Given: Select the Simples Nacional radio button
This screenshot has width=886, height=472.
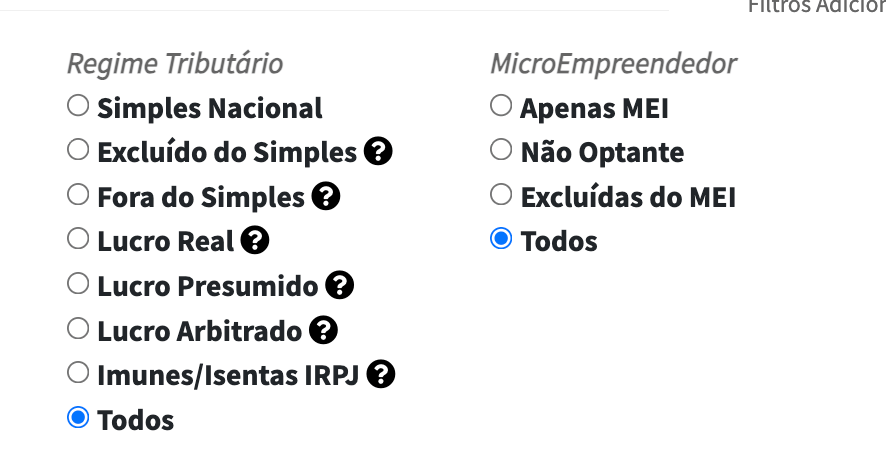Looking at the screenshot, I should pyautogui.click(x=78, y=105).
